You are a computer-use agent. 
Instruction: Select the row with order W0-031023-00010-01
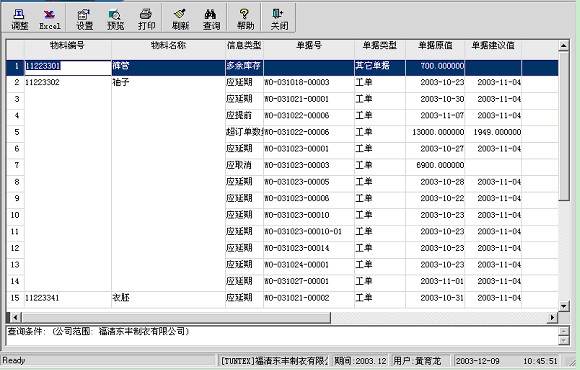pos(282,232)
